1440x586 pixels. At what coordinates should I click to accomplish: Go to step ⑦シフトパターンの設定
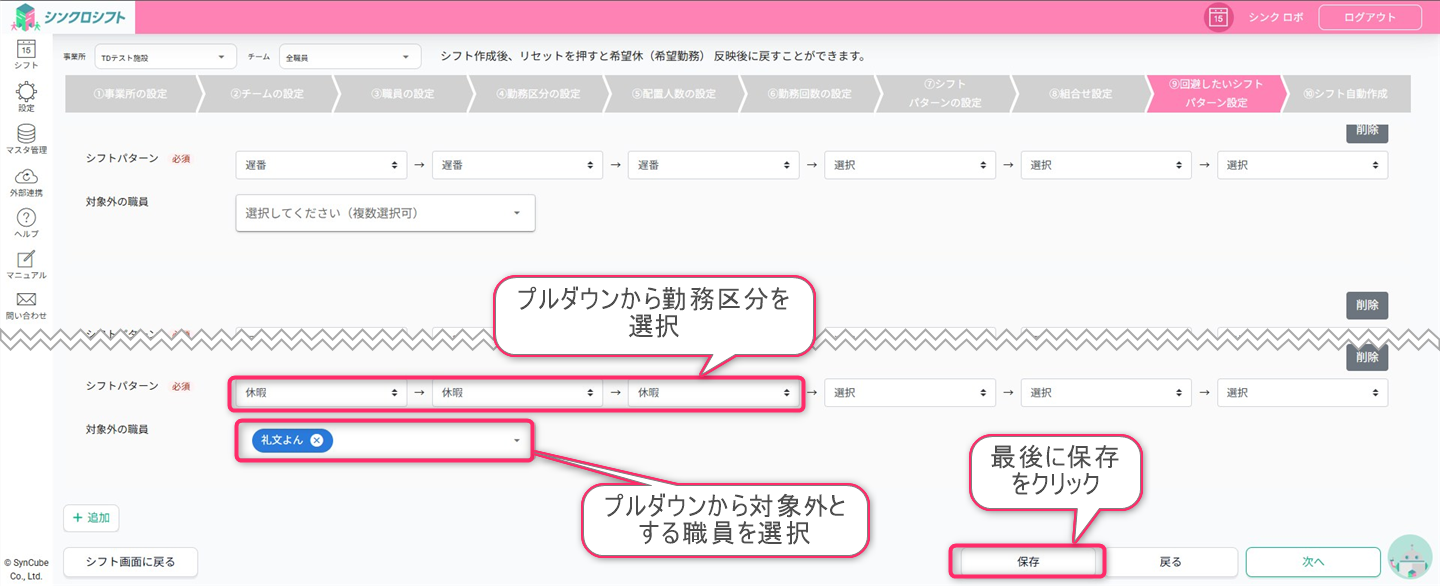click(945, 94)
